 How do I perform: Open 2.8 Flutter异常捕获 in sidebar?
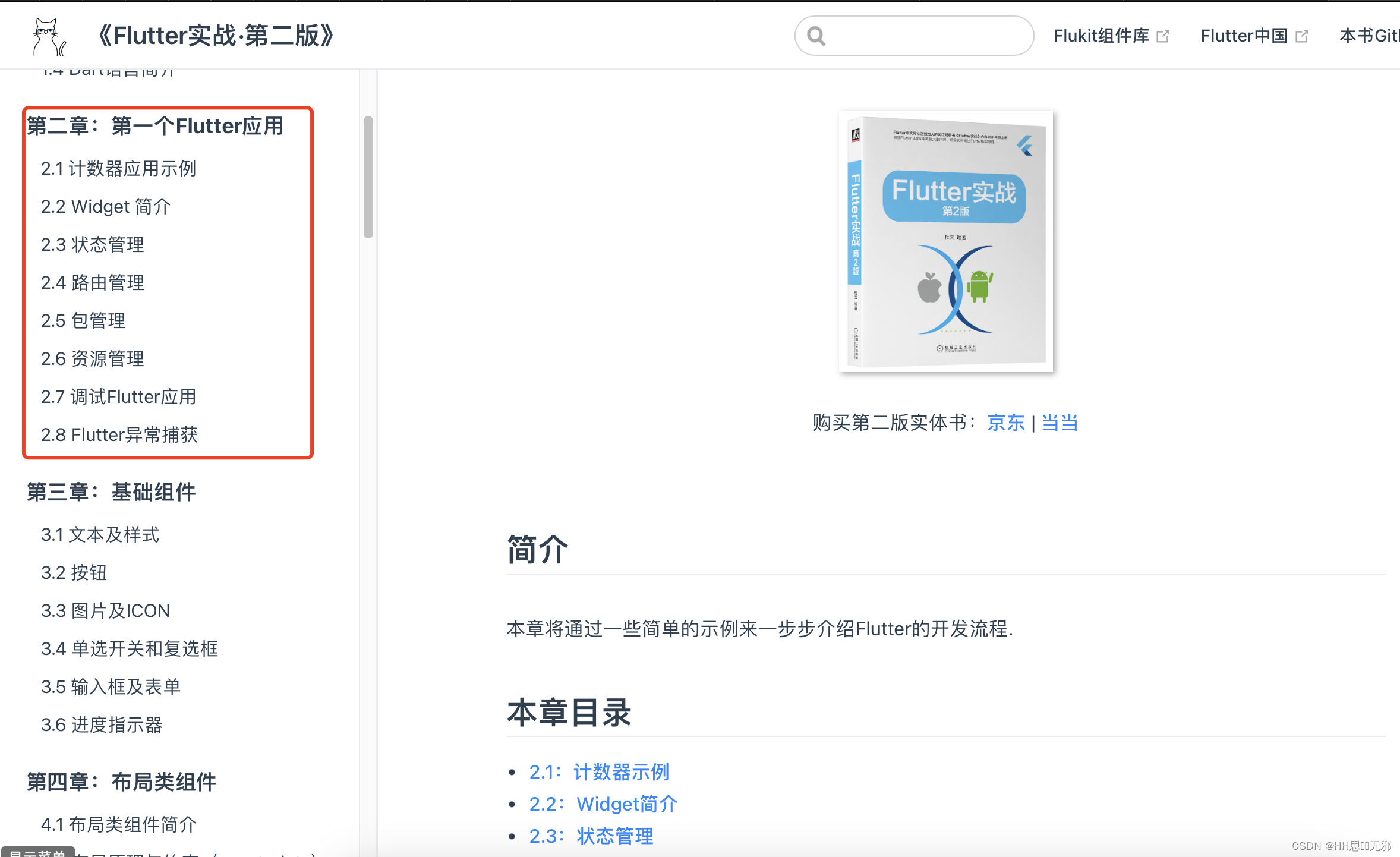coord(119,435)
